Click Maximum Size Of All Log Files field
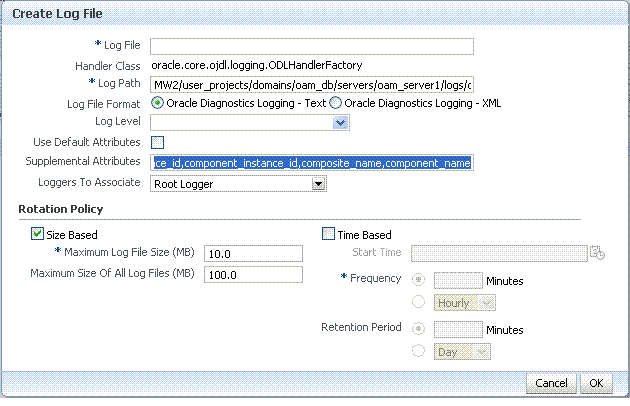Viewport: 630px width, 406px height. [x=253, y=275]
